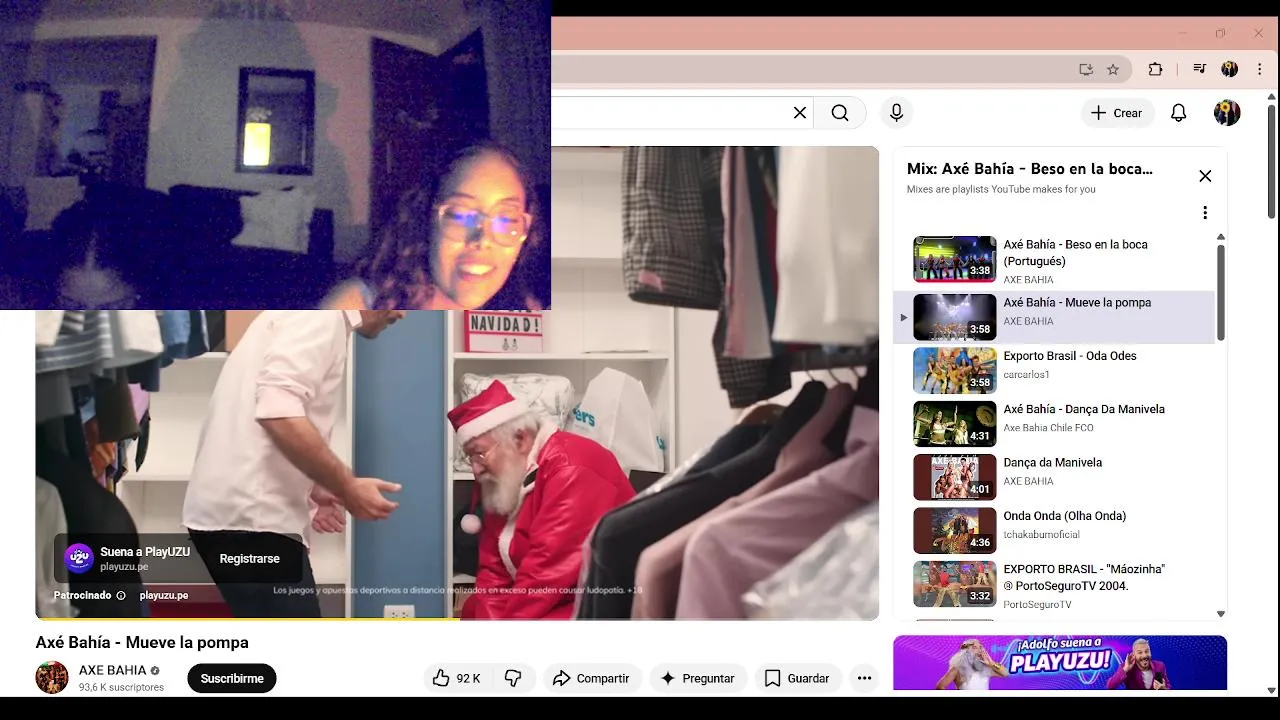Click the Registrarse ad button
The height and width of the screenshot is (720, 1280).
coord(250,559)
